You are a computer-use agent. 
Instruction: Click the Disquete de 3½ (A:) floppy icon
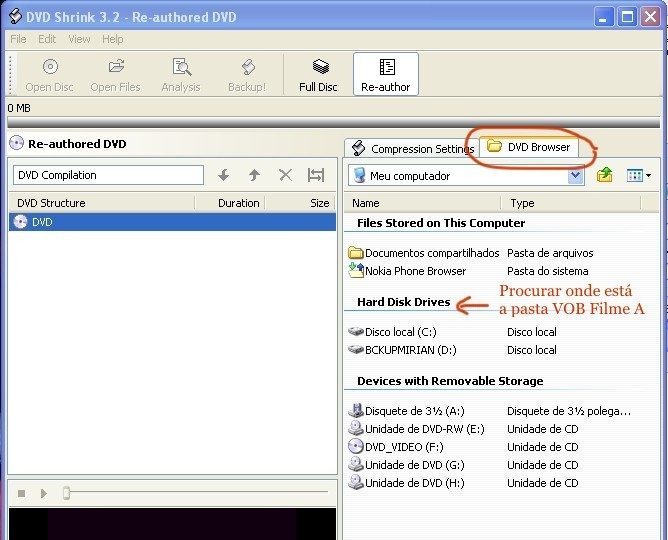click(x=356, y=411)
